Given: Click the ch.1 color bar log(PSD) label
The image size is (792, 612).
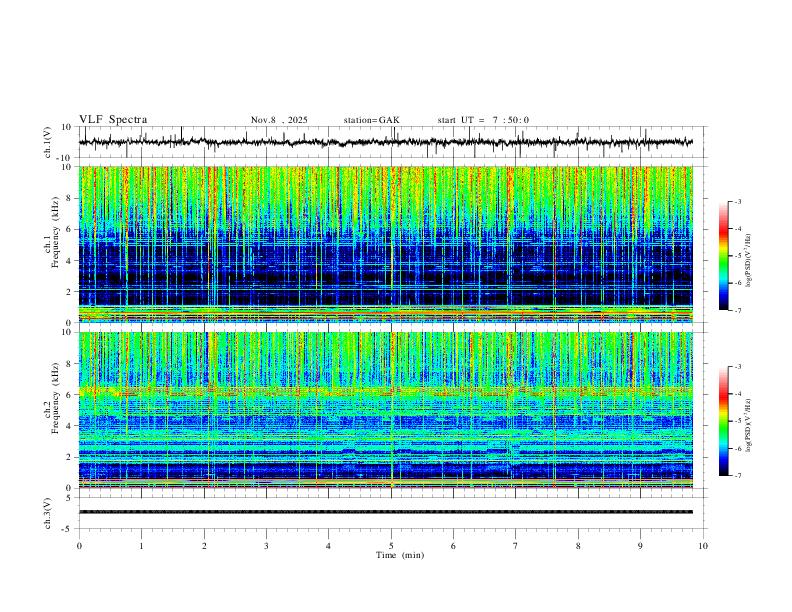Looking at the screenshot, I should (x=749, y=260).
